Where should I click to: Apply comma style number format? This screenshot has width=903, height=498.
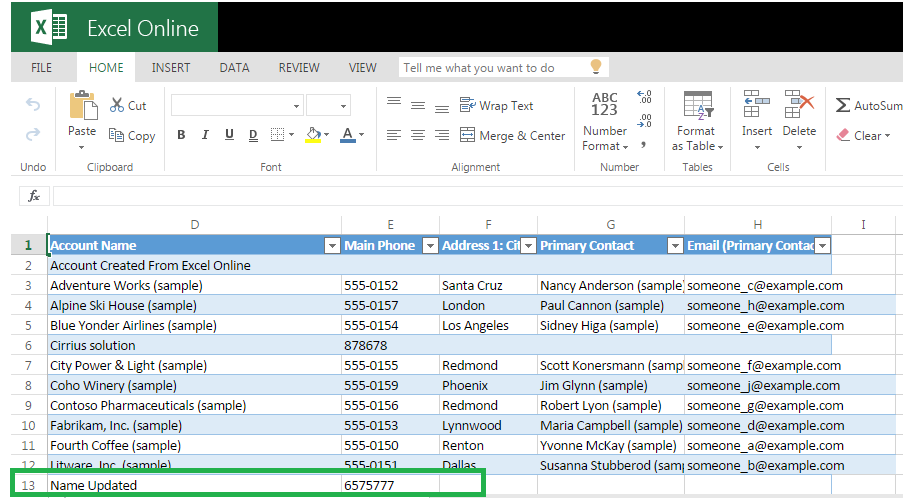pos(643,145)
